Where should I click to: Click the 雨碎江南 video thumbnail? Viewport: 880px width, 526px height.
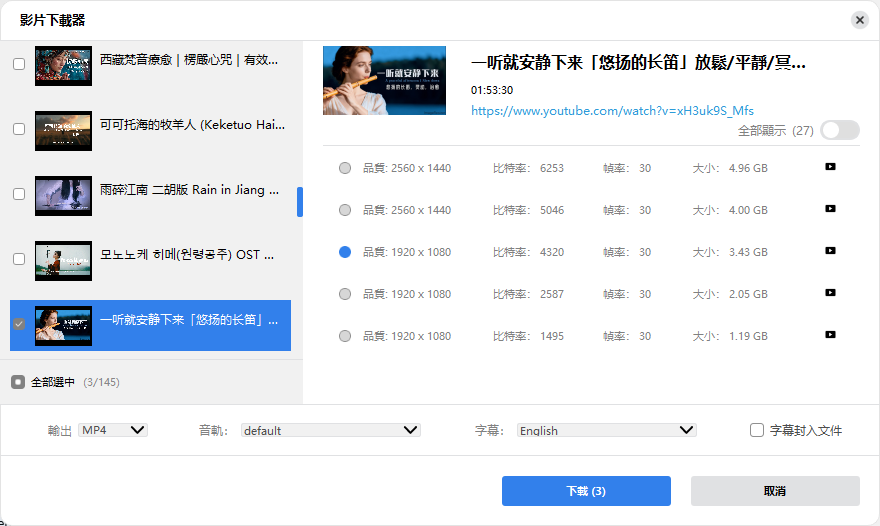coord(63,196)
